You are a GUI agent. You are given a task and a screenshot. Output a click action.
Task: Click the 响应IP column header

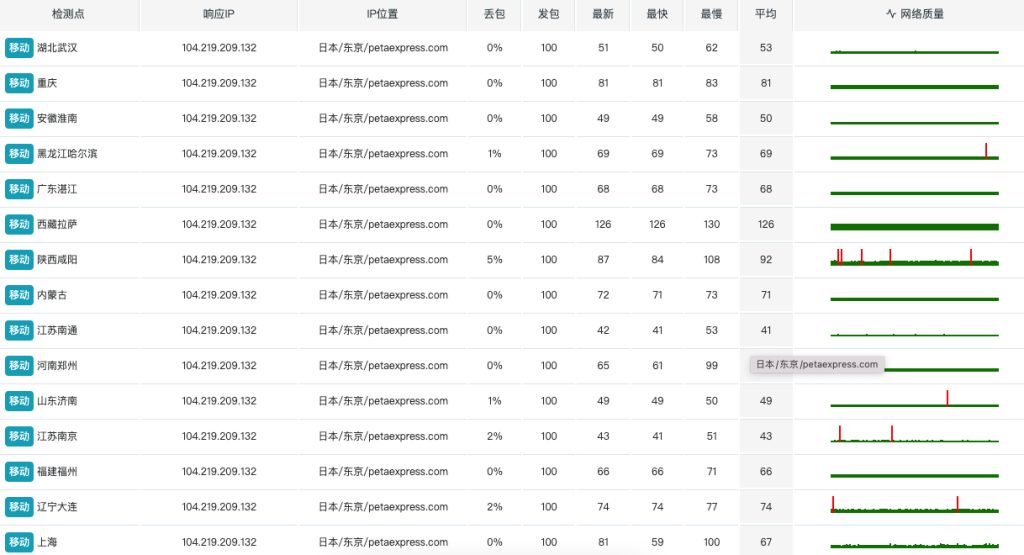219,14
